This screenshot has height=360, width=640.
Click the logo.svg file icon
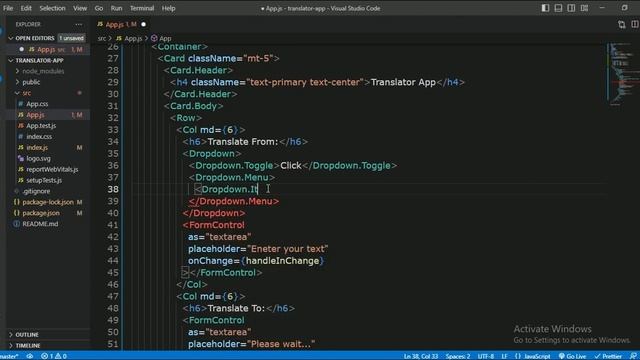[20, 158]
